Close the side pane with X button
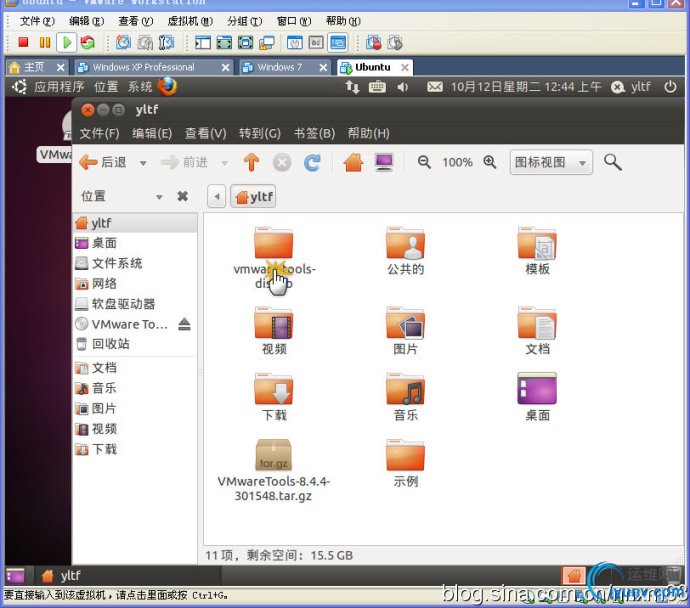 point(182,196)
